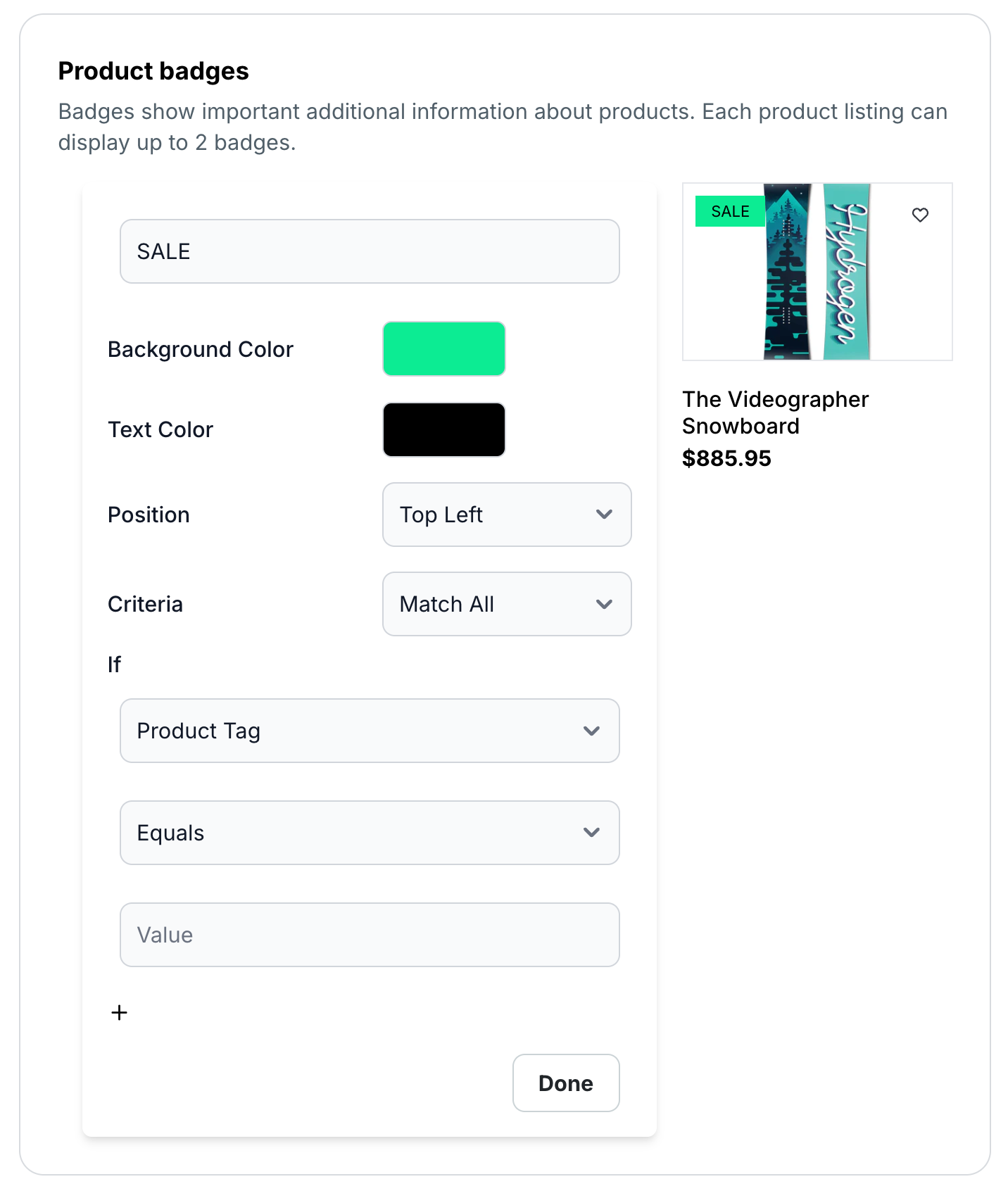Focus the Value input field
Image resolution: width=1008 pixels, height=1191 pixels.
click(370, 935)
